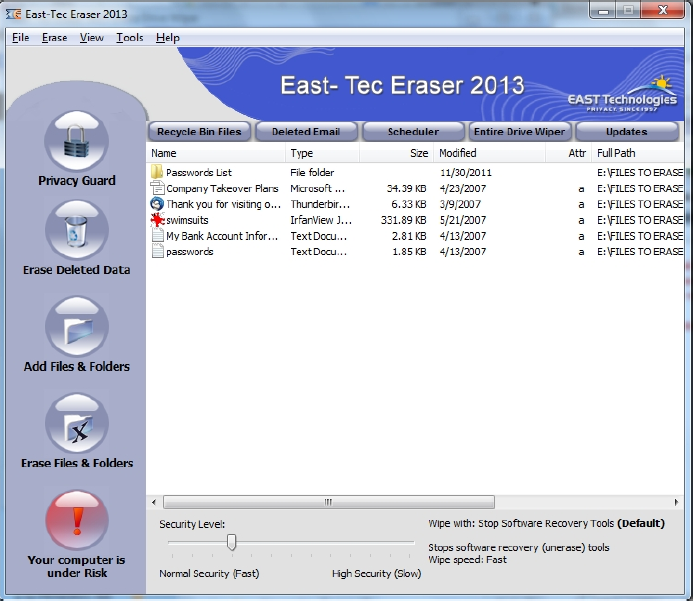The height and width of the screenshot is (601, 694).
Task: Click Normal Security (Fast) label
Action: pyautogui.click(x=209, y=573)
